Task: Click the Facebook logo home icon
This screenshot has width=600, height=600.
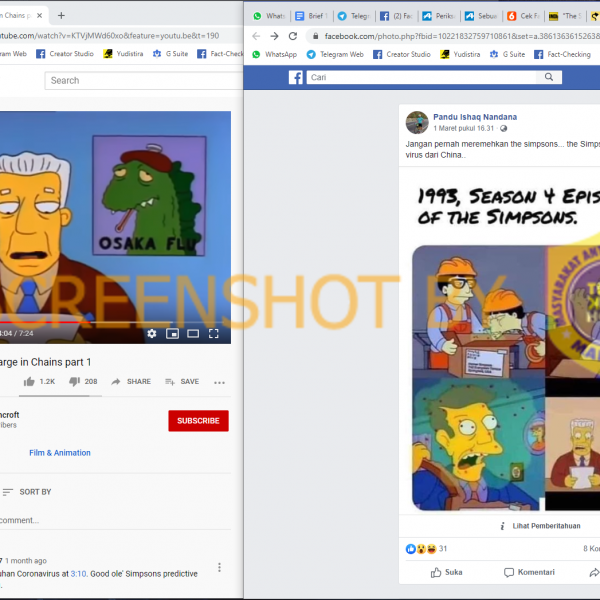Action: (296, 77)
